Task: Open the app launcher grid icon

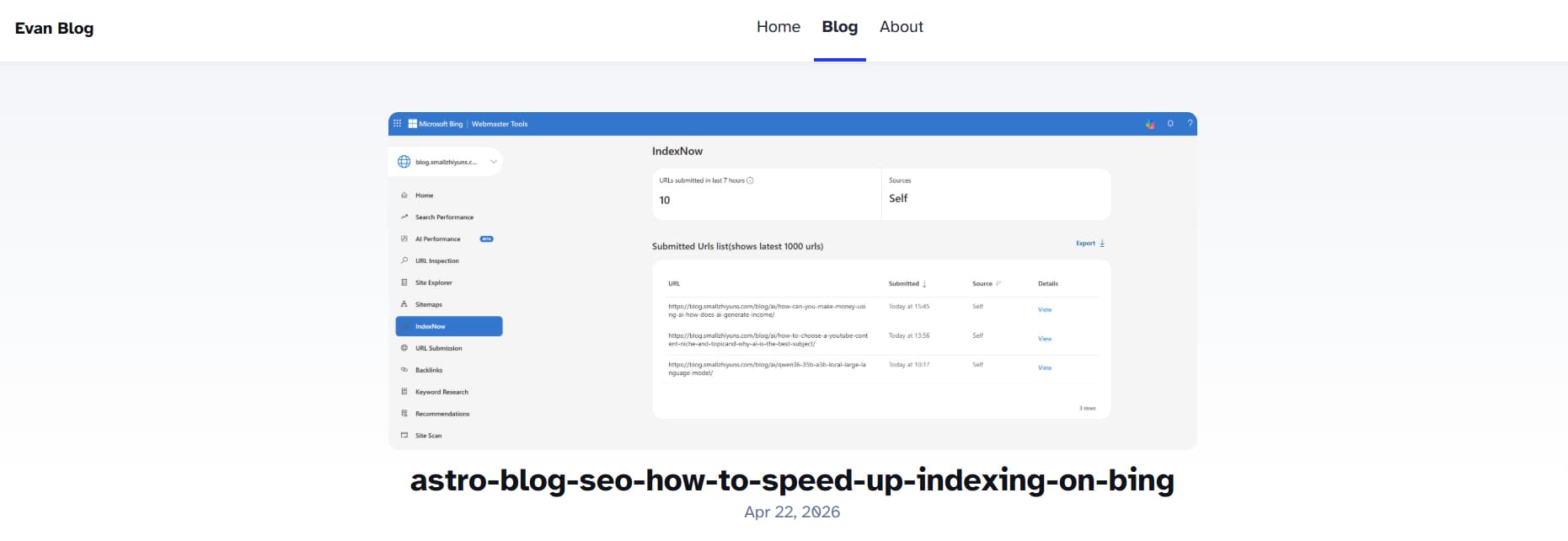Action: click(x=397, y=124)
